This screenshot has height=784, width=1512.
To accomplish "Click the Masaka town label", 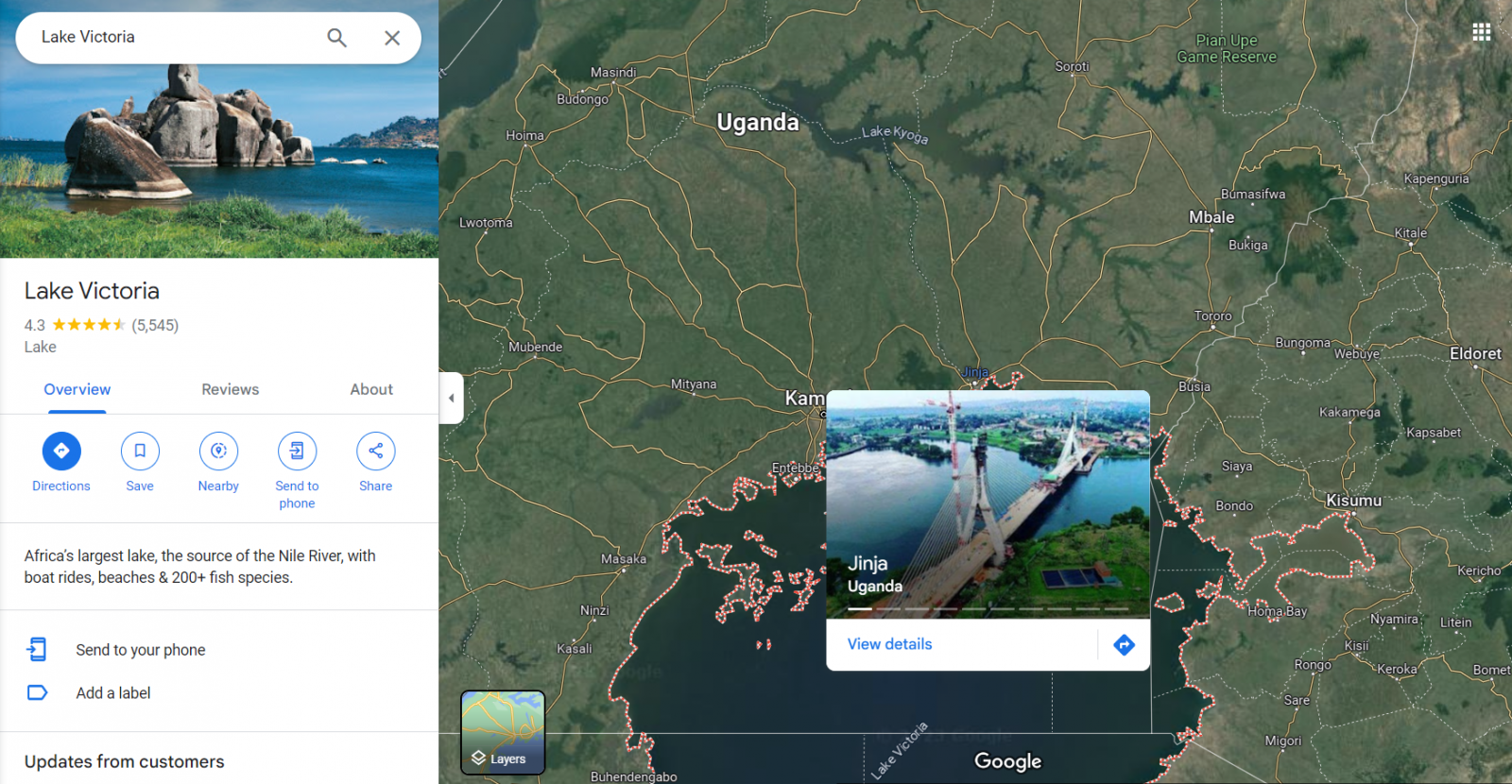I will click(x=624, y=558).
